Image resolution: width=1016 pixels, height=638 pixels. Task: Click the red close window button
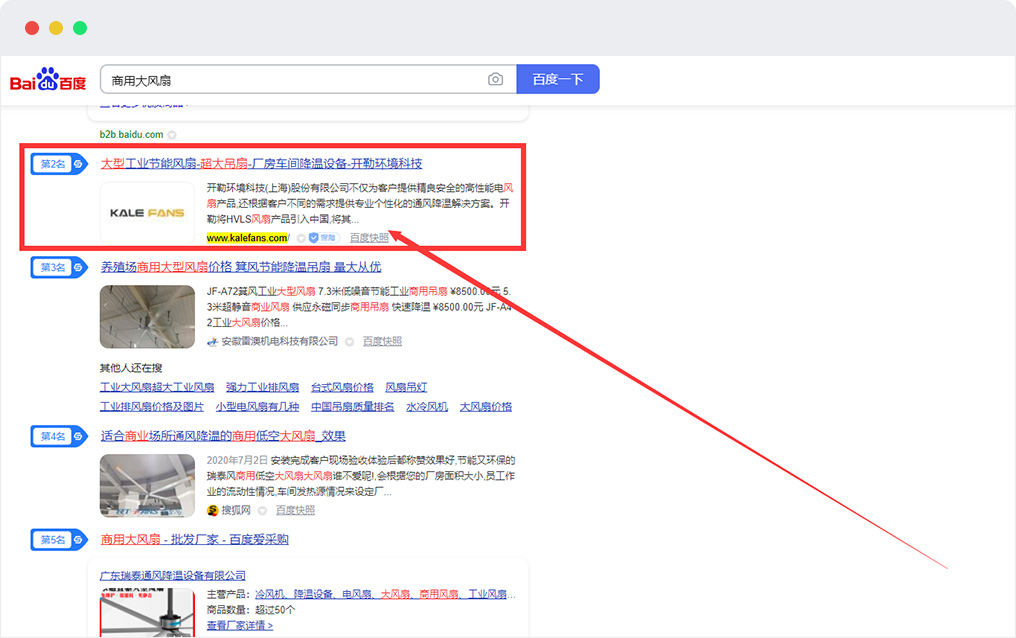coord(32,28)
